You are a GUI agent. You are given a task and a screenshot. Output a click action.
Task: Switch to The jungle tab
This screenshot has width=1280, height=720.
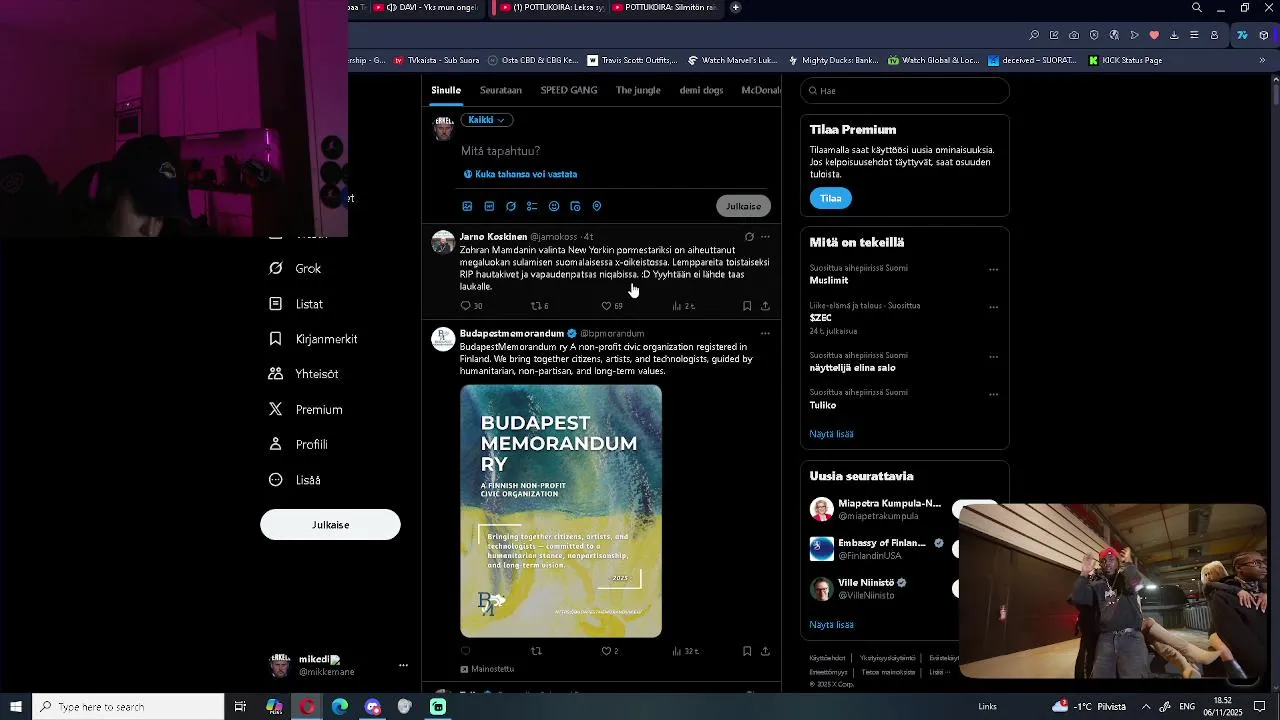point(638,90)
